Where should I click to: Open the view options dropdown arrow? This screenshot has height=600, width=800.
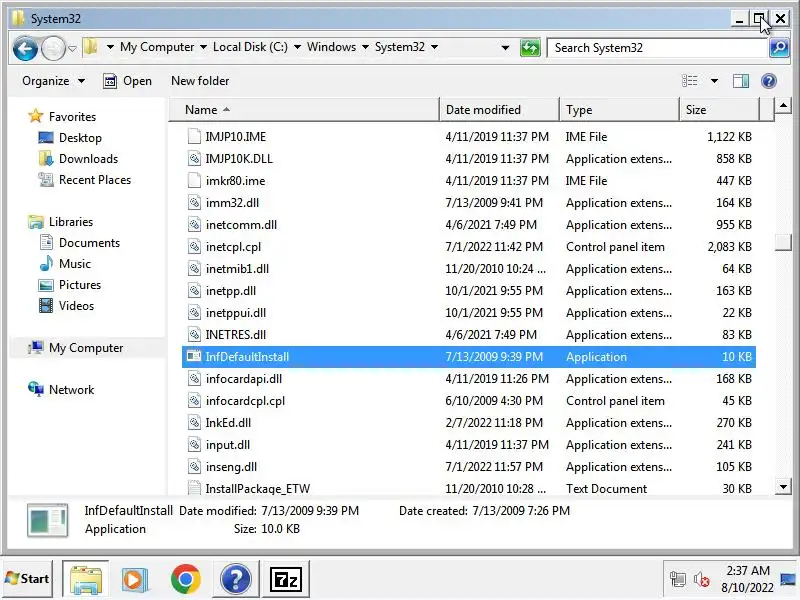714,81
